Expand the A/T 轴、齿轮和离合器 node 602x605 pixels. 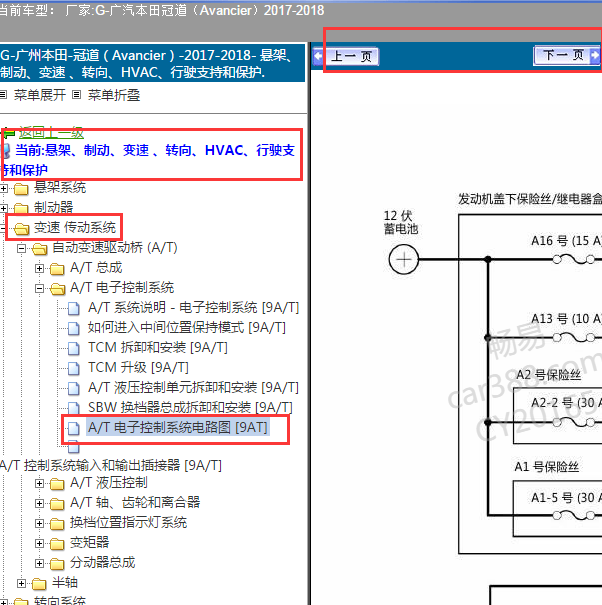(39, 504)
